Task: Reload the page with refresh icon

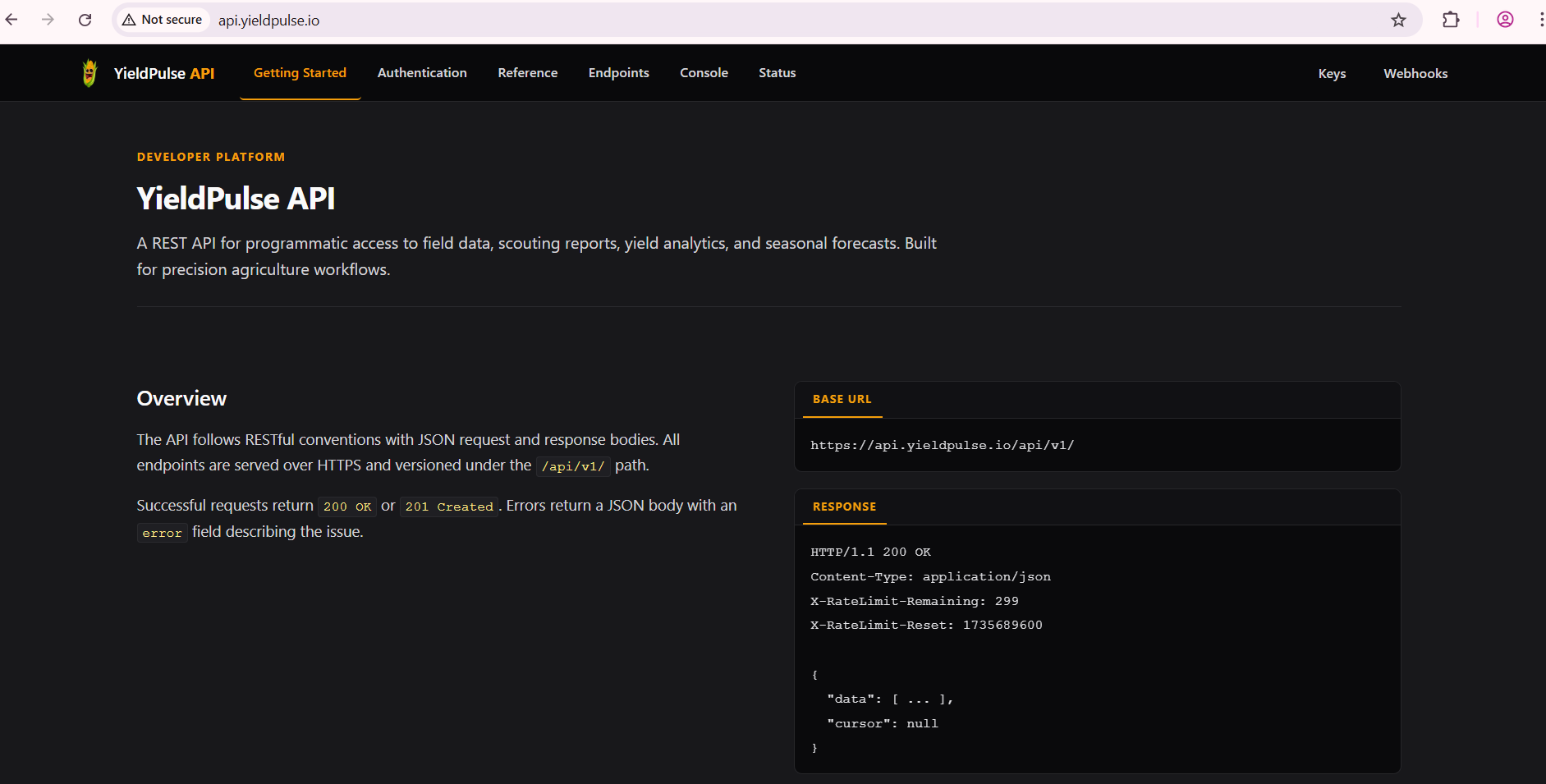Action: coord(85,20)
